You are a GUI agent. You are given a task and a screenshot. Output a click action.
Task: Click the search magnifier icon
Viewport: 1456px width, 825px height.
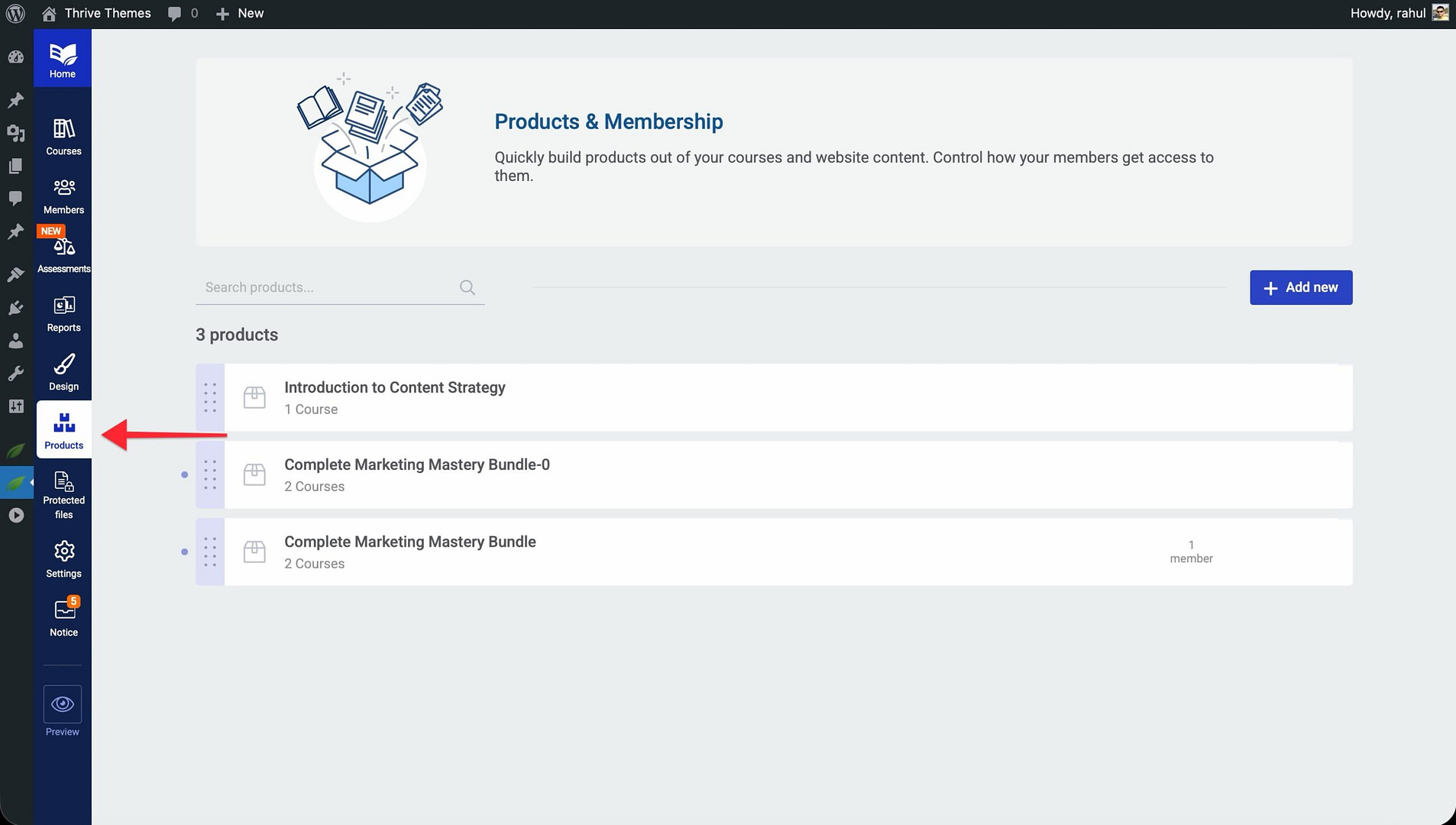468,287
